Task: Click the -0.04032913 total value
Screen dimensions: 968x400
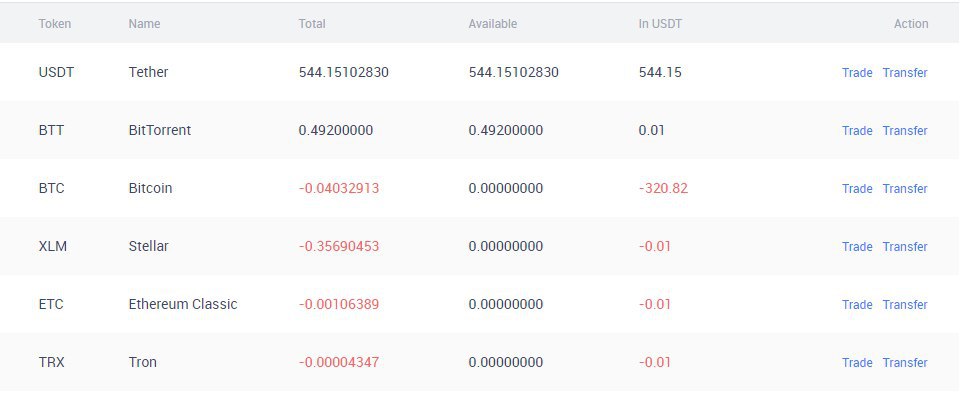Action: (339, 188)
